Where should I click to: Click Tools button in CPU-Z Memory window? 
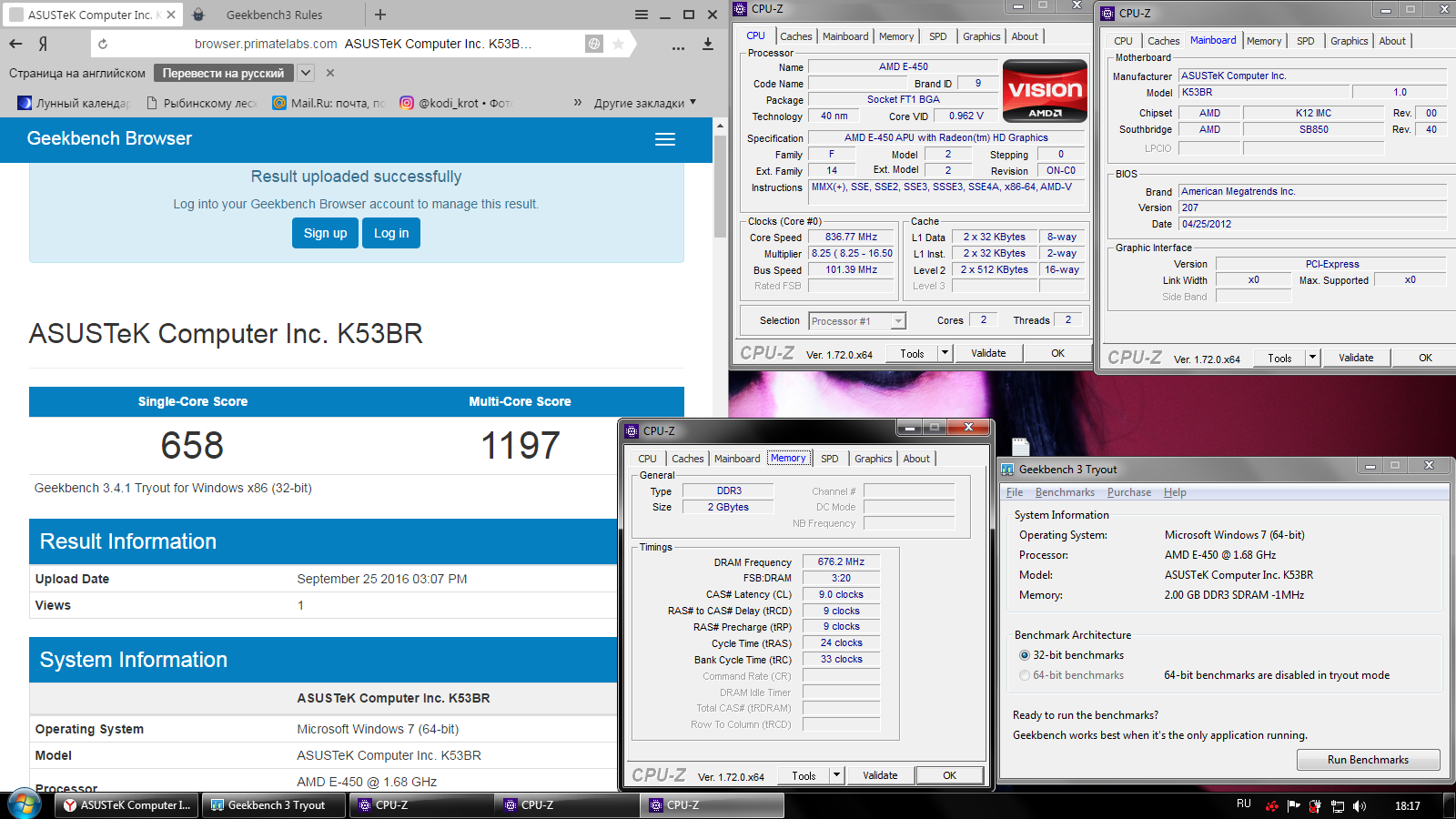(804, 775)
